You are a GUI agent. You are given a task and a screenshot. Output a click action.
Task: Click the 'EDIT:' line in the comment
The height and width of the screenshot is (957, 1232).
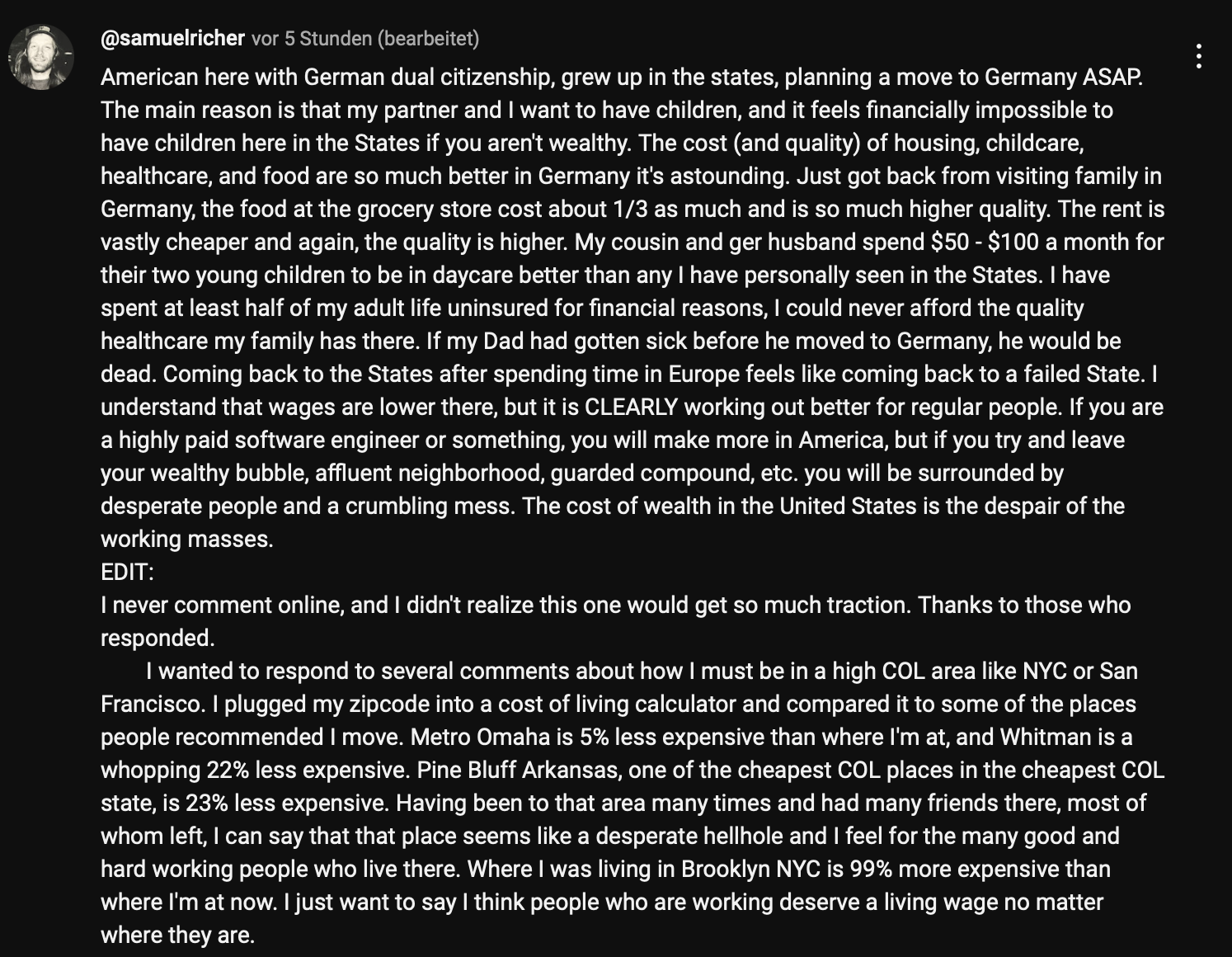click(127, 572)
